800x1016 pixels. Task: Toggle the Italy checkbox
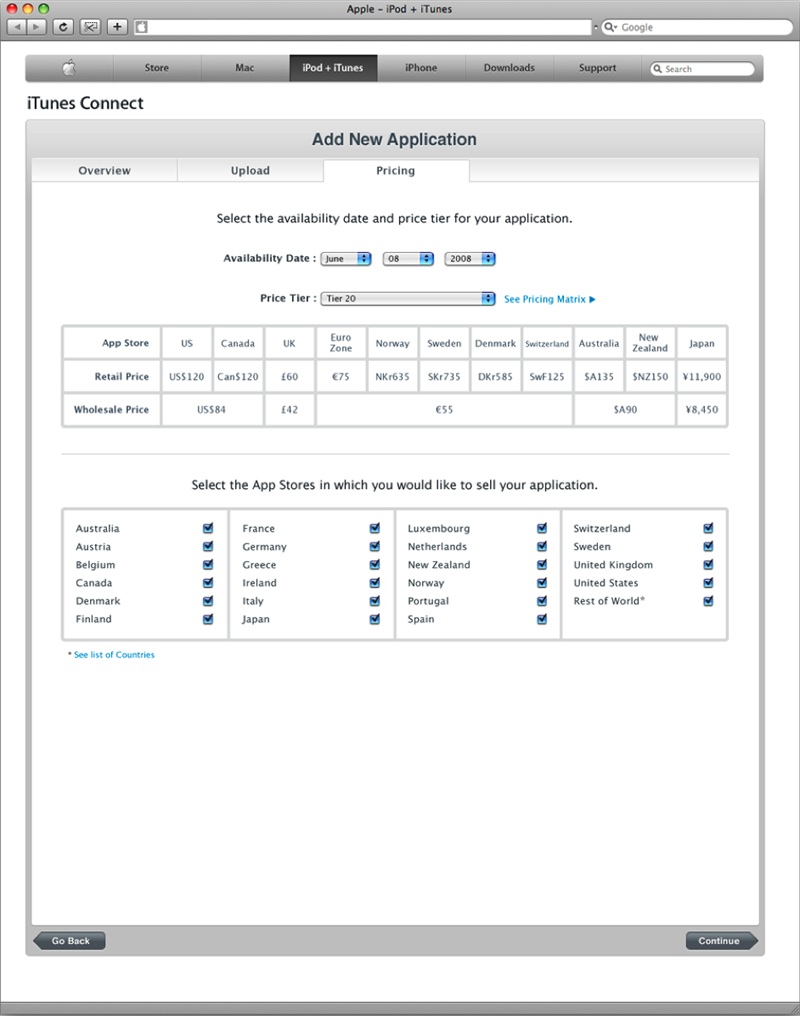374,601
